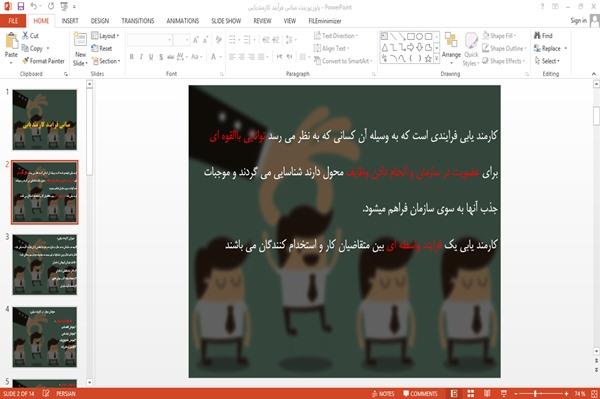The width and height of the screenshot is (600, 399).
Task: Click PERSIAN language indicator
Action: tap(66, 394)
